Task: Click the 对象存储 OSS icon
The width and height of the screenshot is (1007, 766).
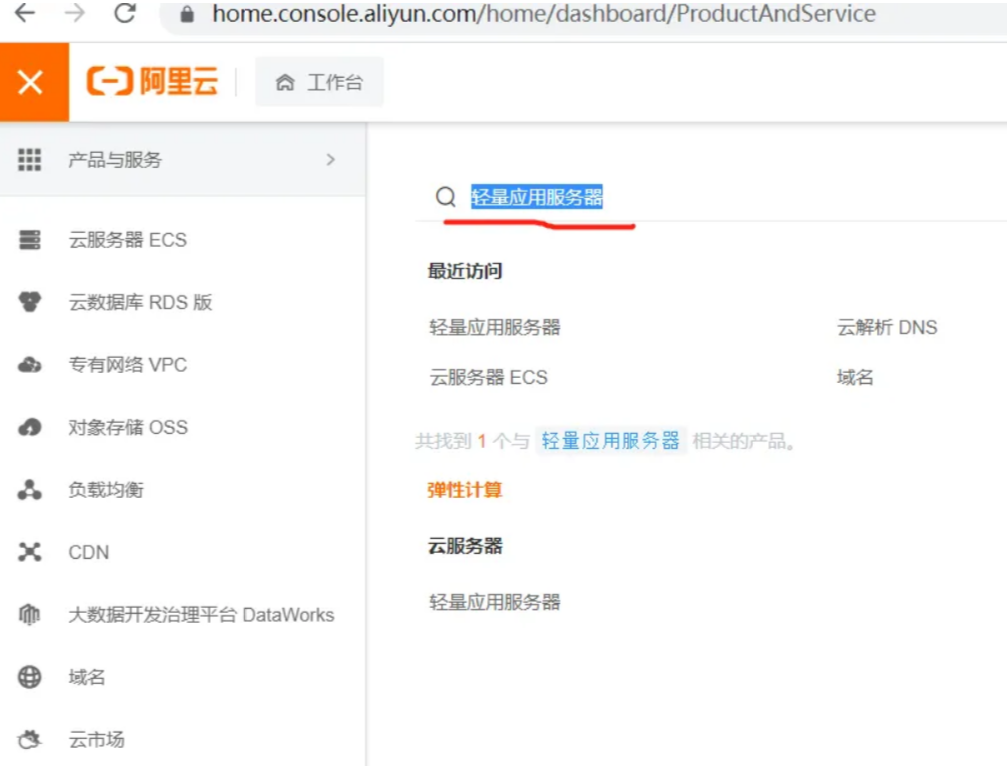Action: click(x=30, y=427)
